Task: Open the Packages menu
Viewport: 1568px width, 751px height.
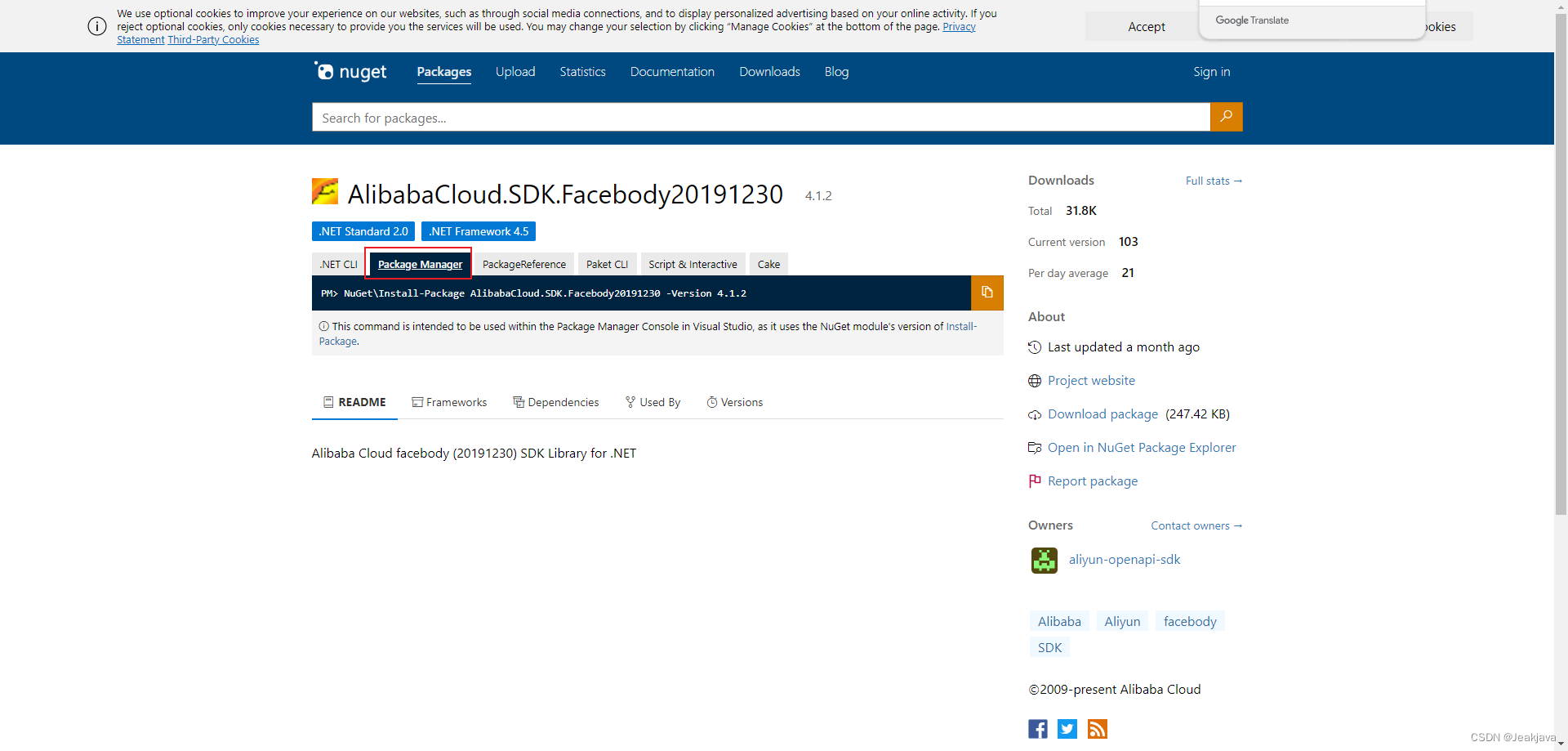Action: click(x=444, y=72)
